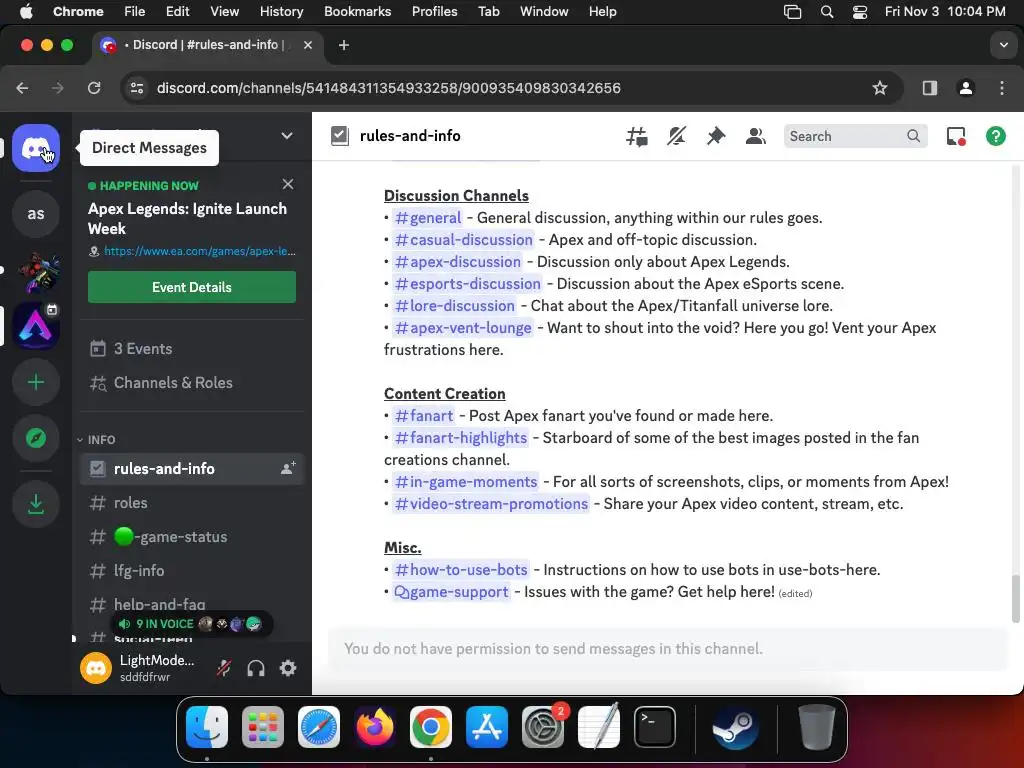This screenshot has height=768, width=1024.
Task: Open the Inbox icon
Action: coord(956,136)
